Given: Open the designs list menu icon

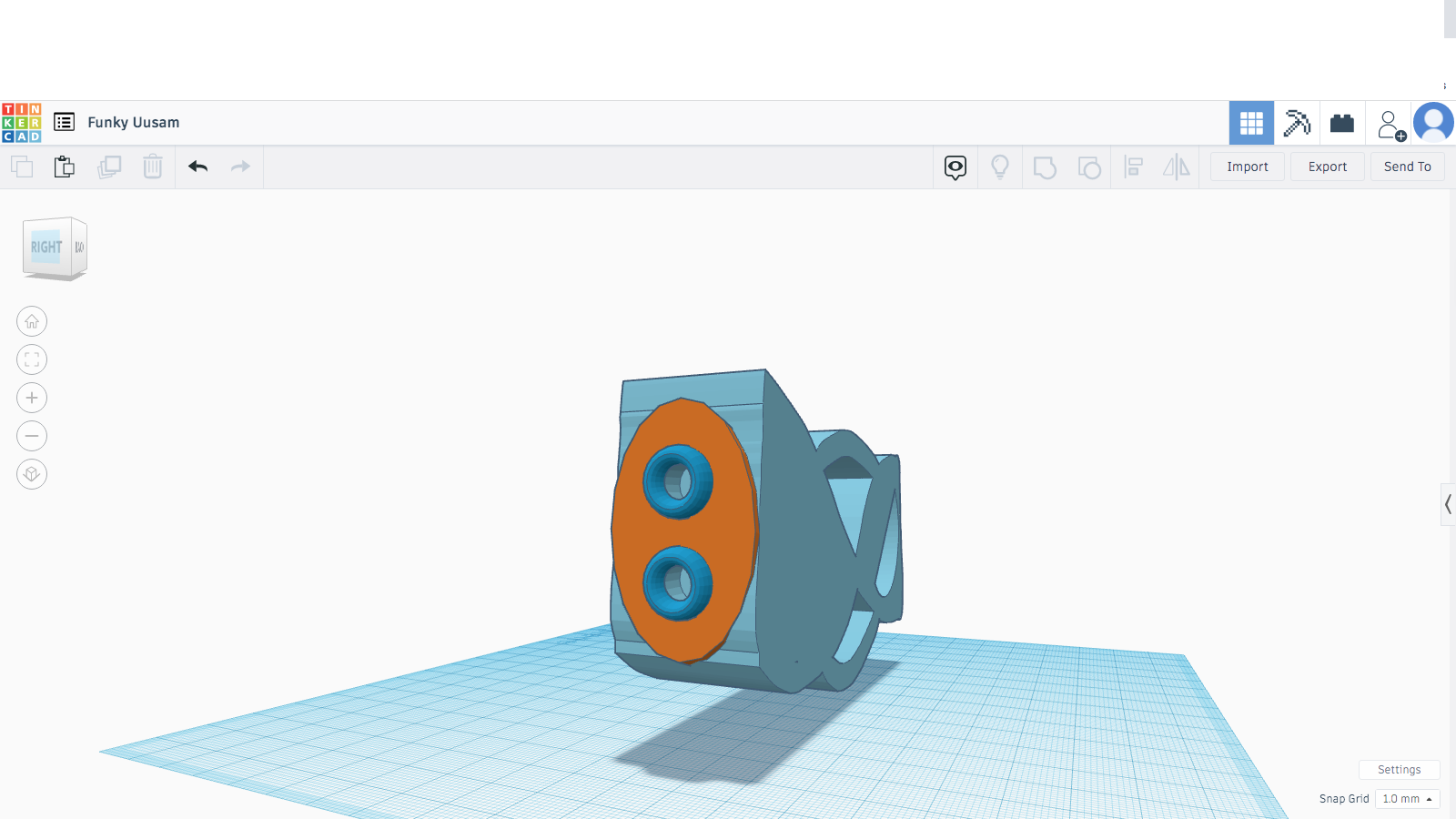Looking at the screenshot, I should point(64,122).
